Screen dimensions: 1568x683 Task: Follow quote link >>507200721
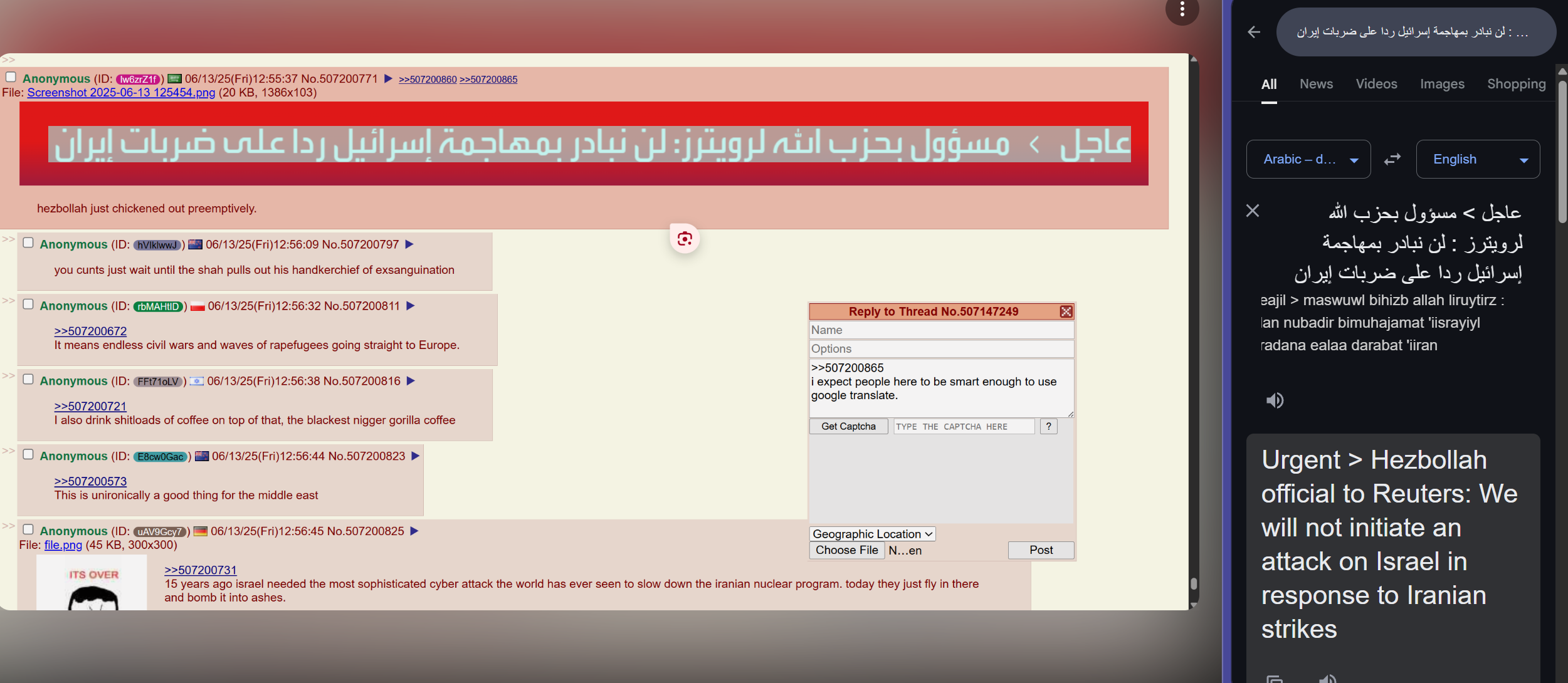[x=90, y=406]
